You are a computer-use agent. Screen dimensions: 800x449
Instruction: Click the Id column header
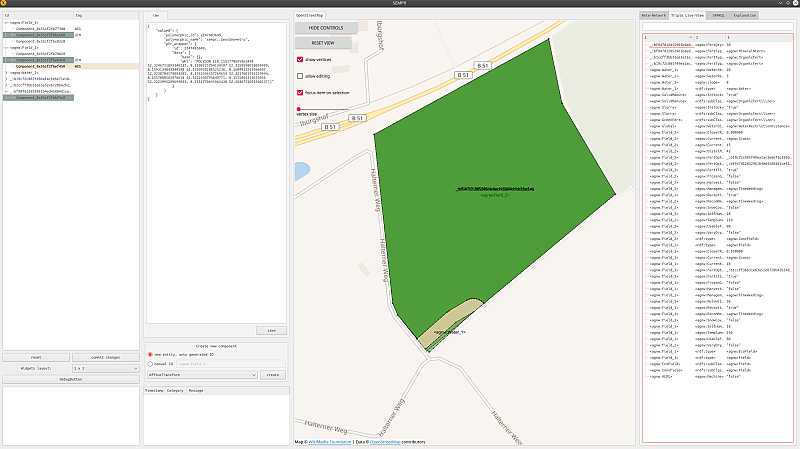point(38,15)
